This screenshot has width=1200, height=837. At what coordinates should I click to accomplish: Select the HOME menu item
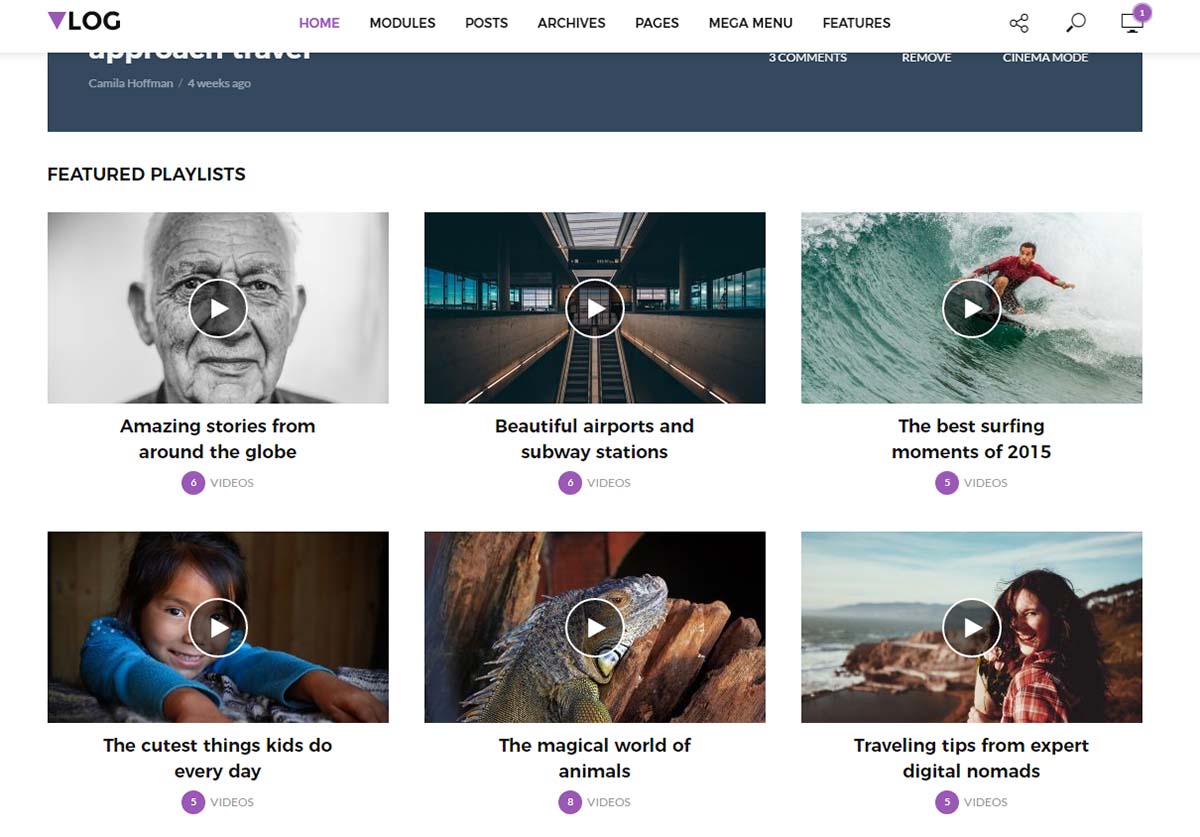point(319,22)
